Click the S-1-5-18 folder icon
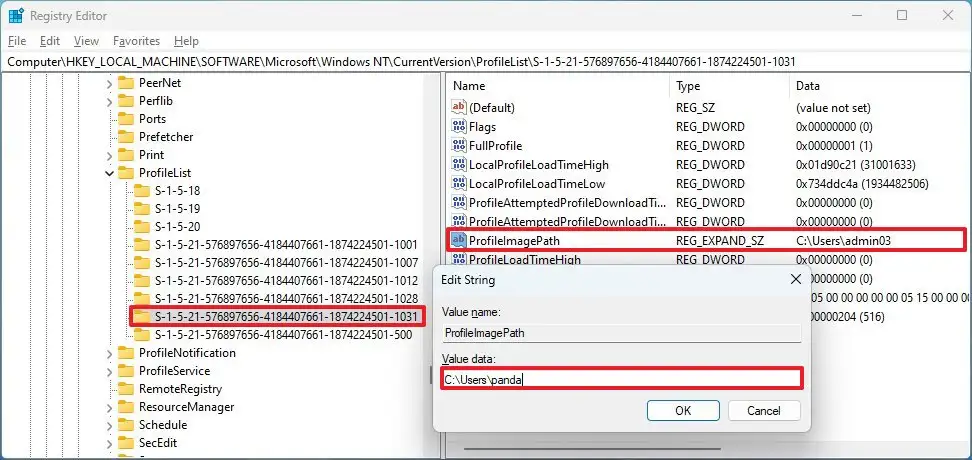Viewport: 972px width, 460px height. click(143, 191)
